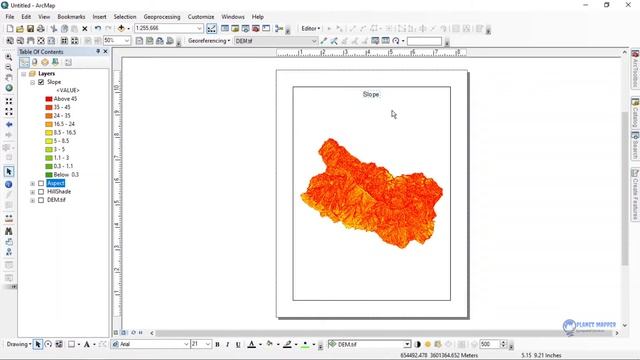The height and width of the screenshot is (360, 640).
Task: Select the Pan hand tool
Action: coord(9,78)
